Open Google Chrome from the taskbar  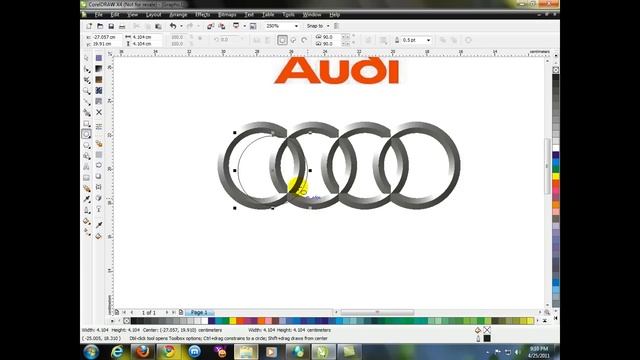tap(168, 351)
